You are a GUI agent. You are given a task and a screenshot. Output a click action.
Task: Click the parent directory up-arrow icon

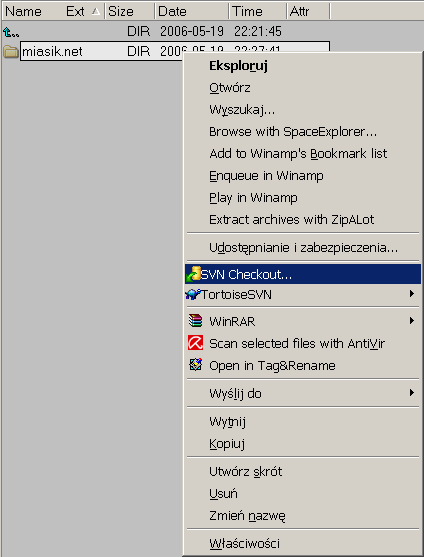[11, 33]
